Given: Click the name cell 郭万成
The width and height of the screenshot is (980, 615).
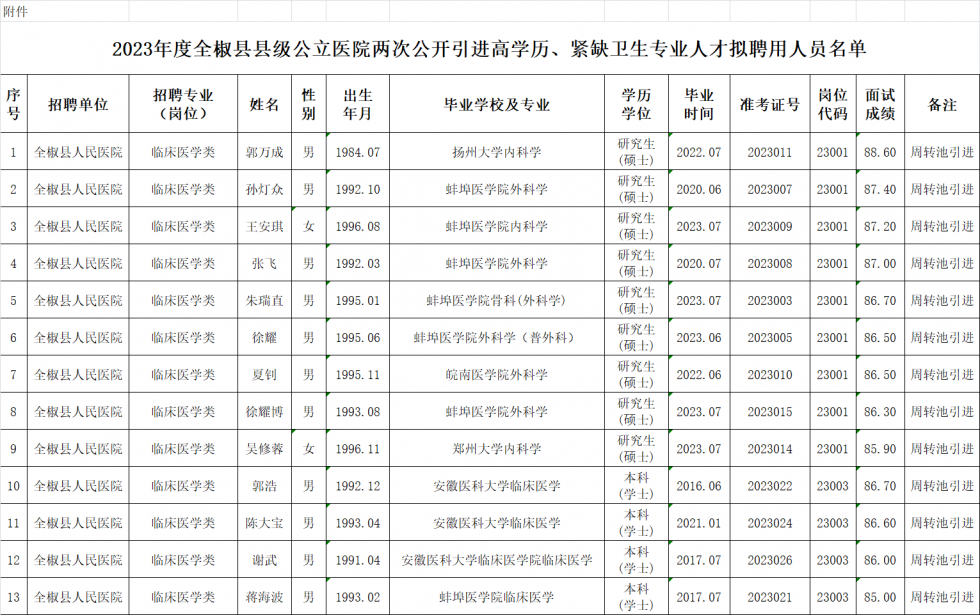Looking at the screenshot, I should (x=264, y=152).
